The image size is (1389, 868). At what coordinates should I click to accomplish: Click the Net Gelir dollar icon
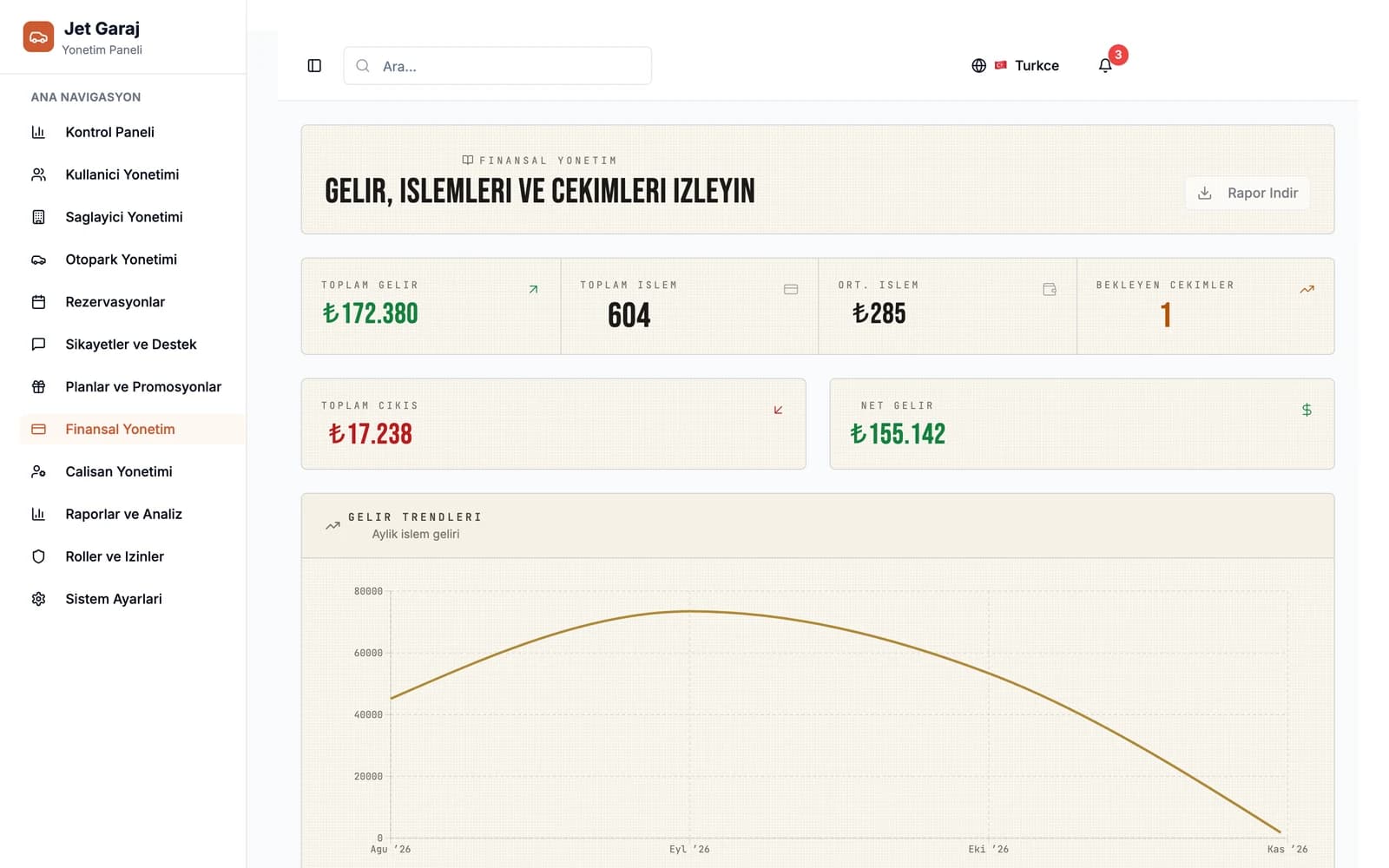coord(1307,410)
